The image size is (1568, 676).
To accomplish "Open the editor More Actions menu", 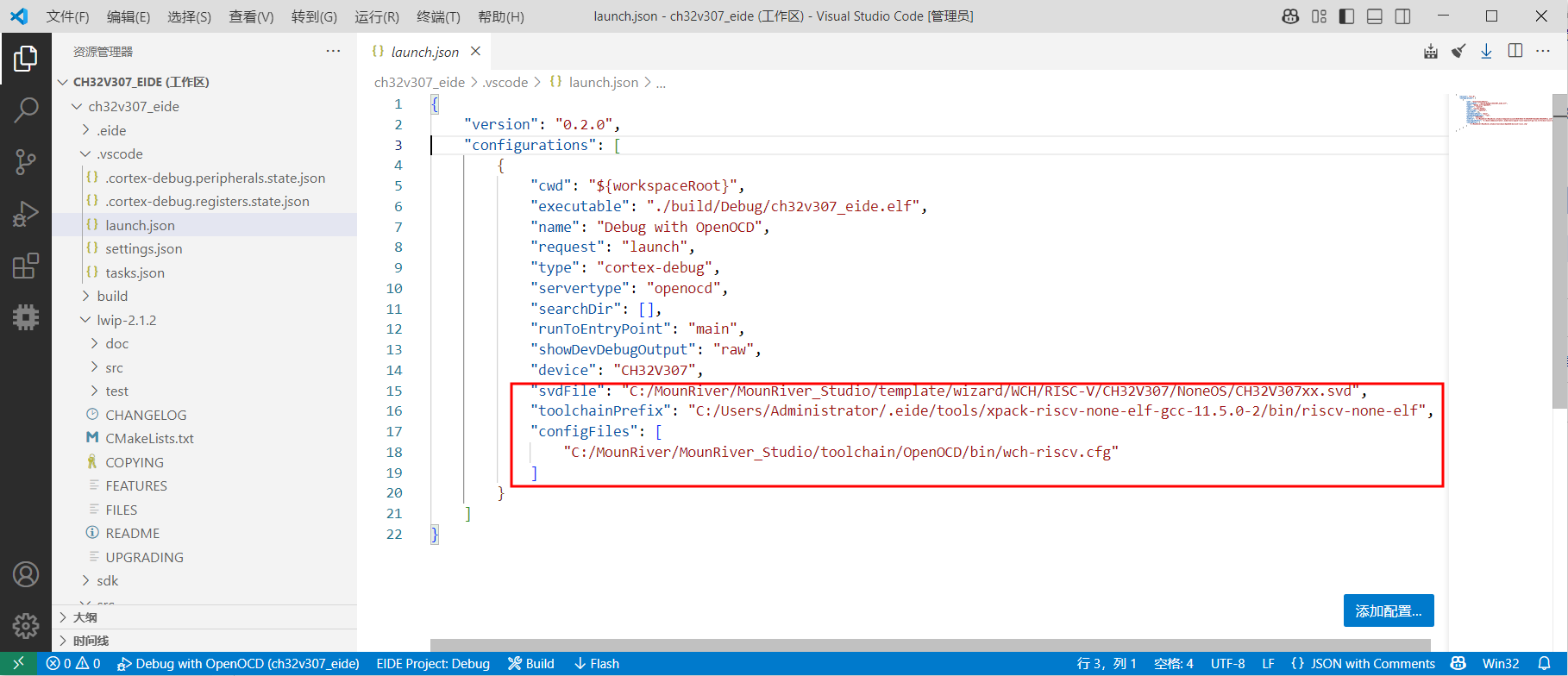I will pyautogui.click(x=1543, y=52).
